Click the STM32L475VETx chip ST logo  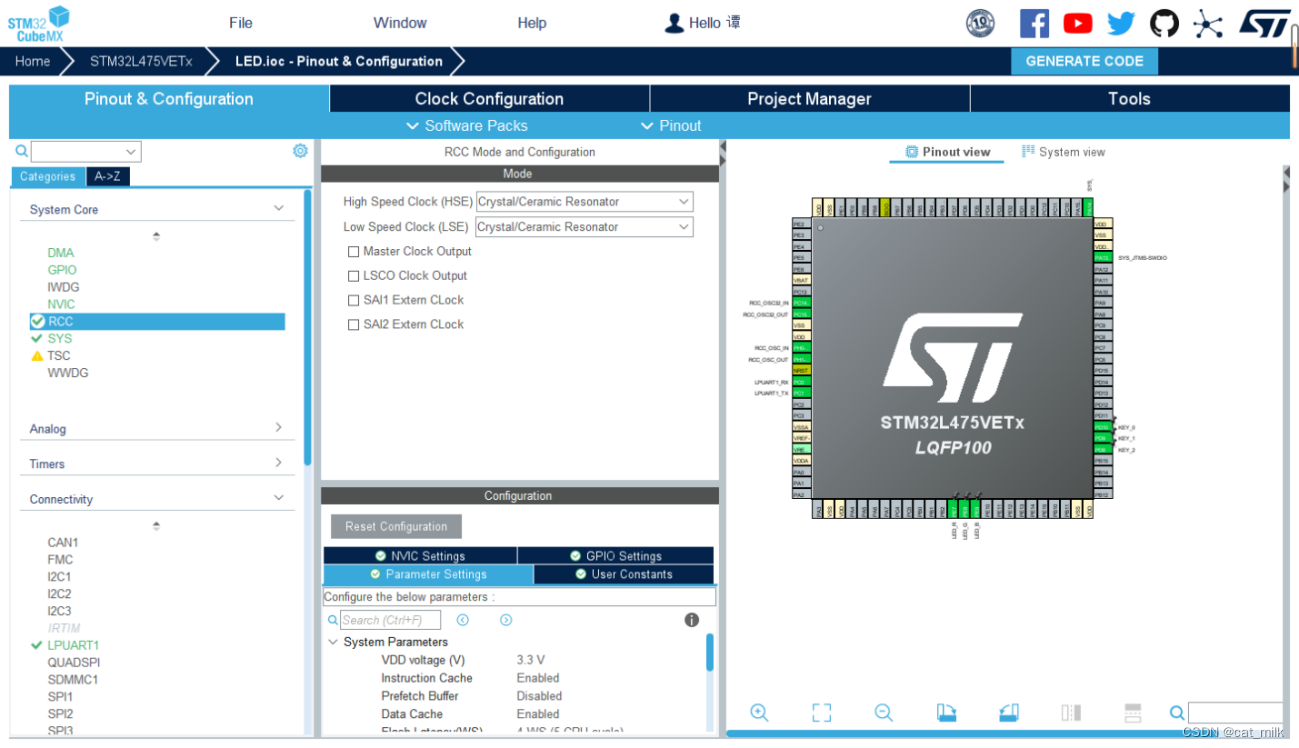pos(952,359)
